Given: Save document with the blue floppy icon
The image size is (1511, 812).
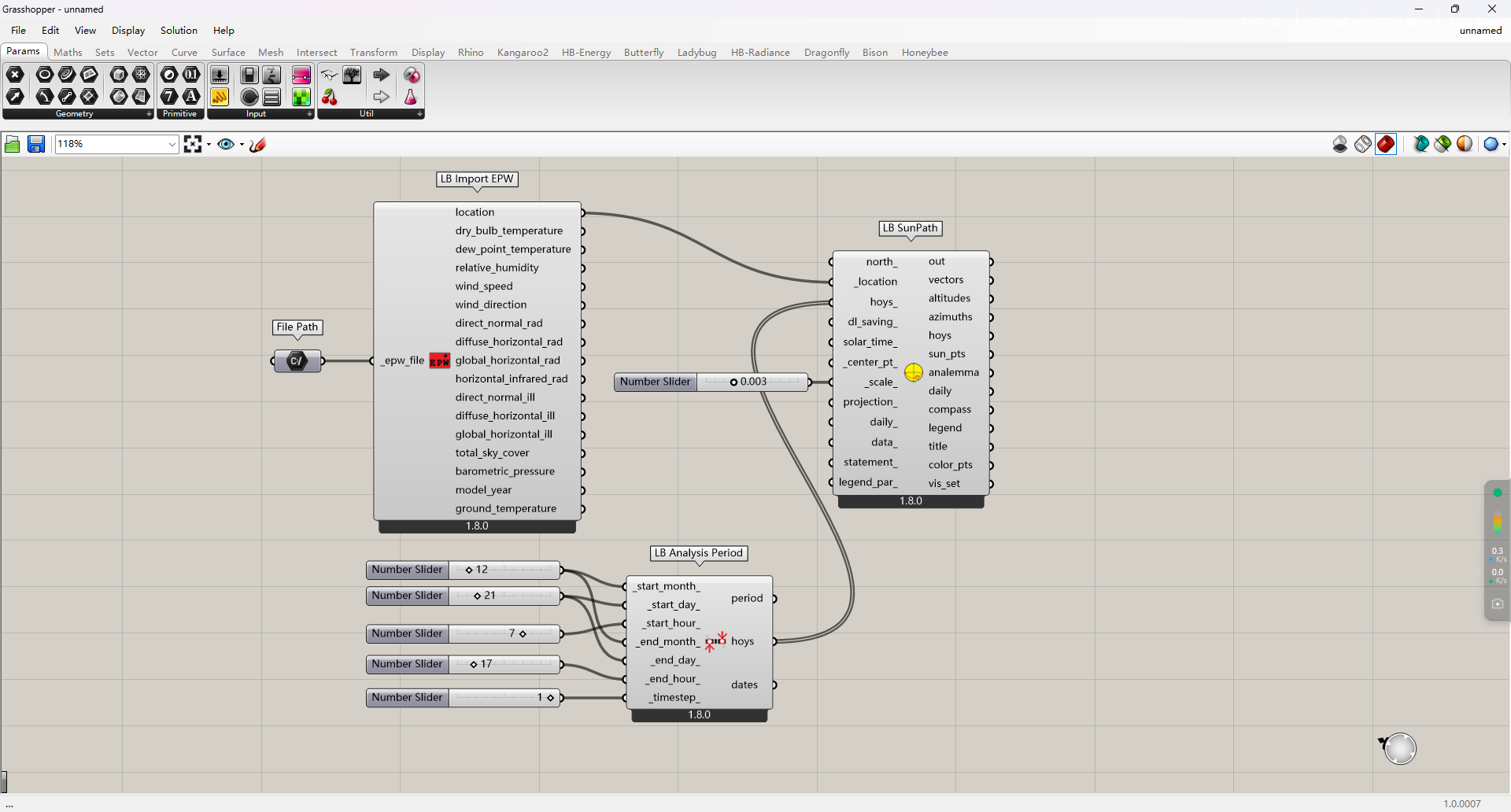Looking at the screenshot, I should pyautogui.click(x=36, y=144).
